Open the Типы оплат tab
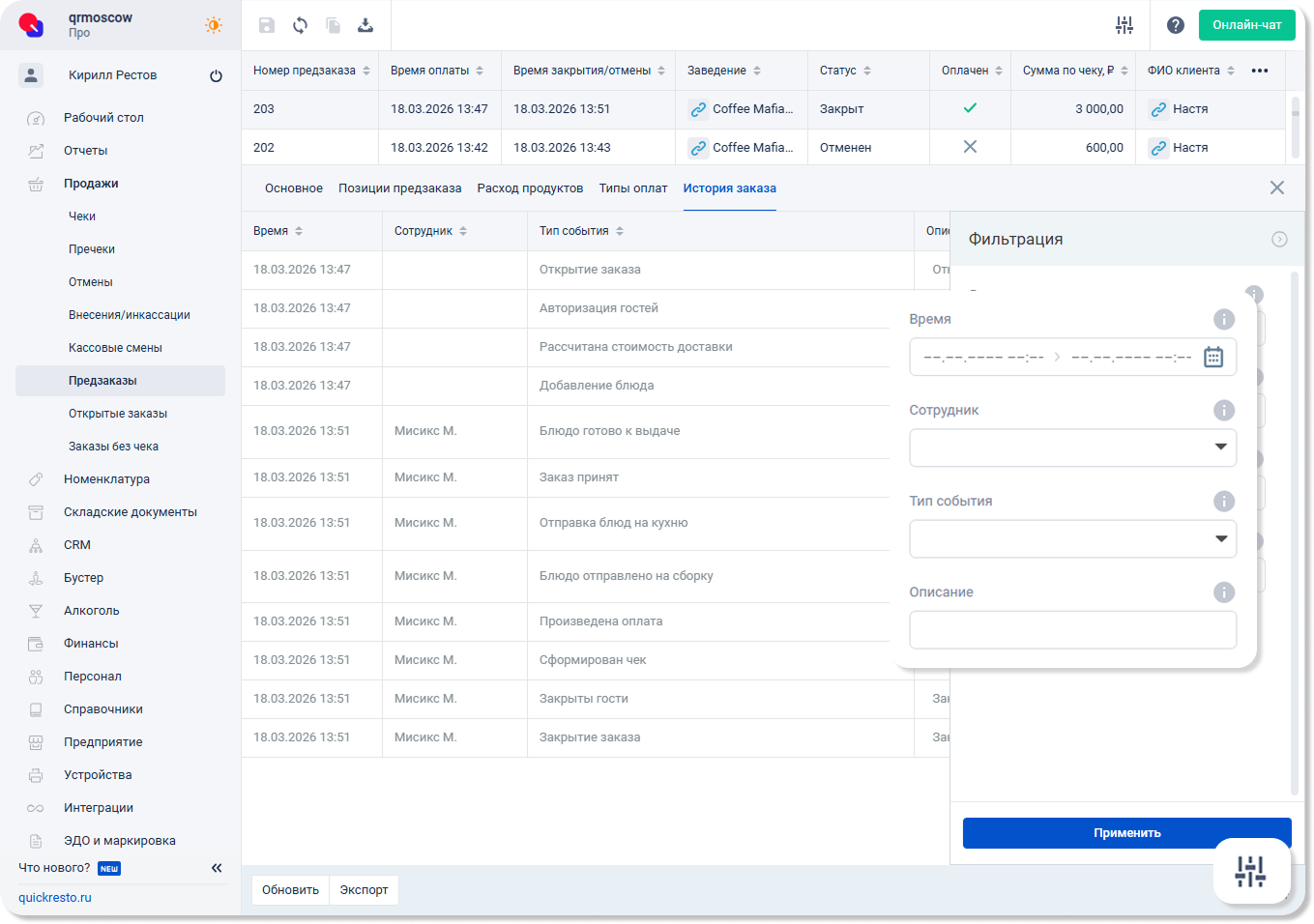This screenshot has width=1314, height=924. pos(632,188)
